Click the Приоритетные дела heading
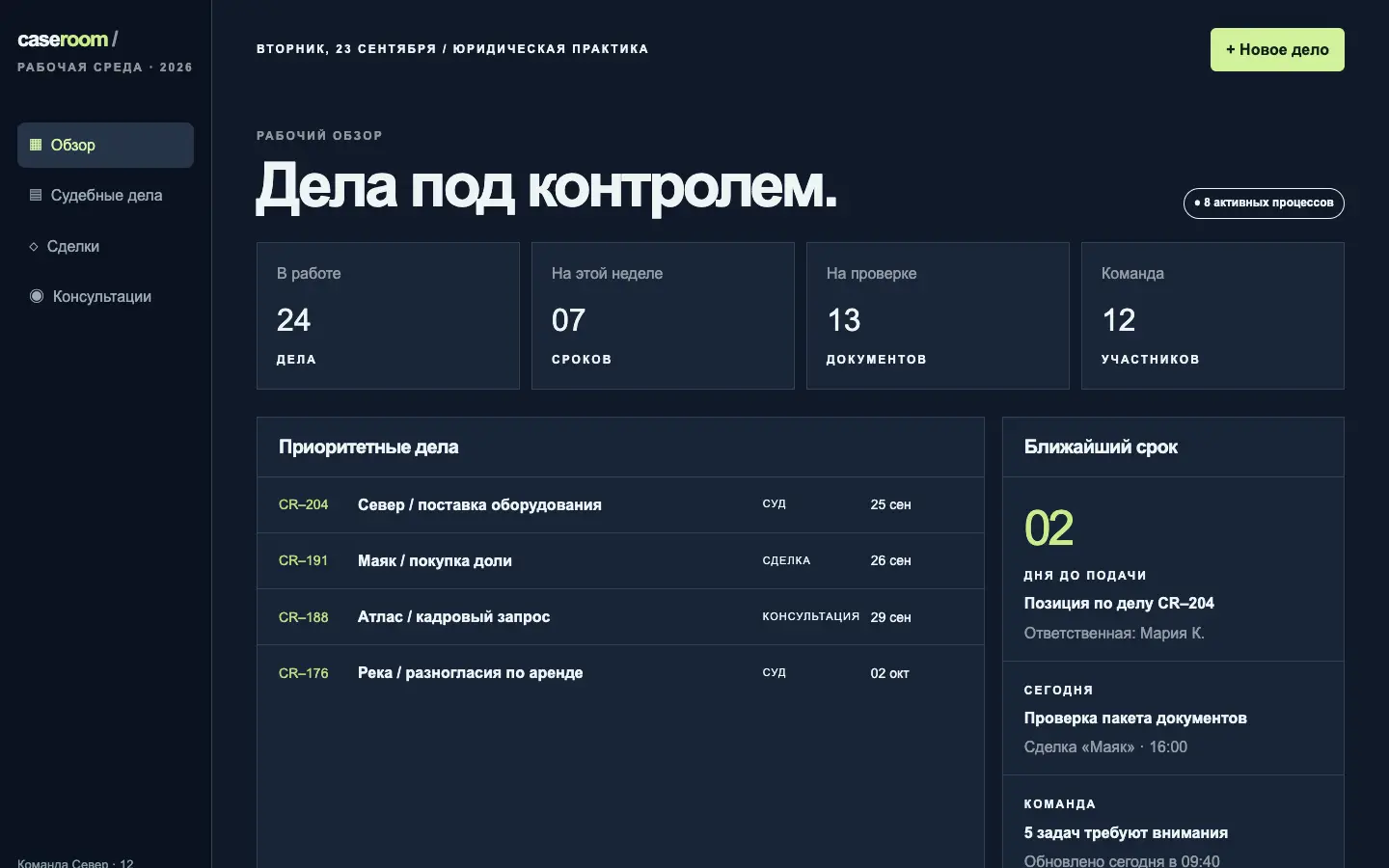This screenshot has width=1389, height=868. pos(368,447)
